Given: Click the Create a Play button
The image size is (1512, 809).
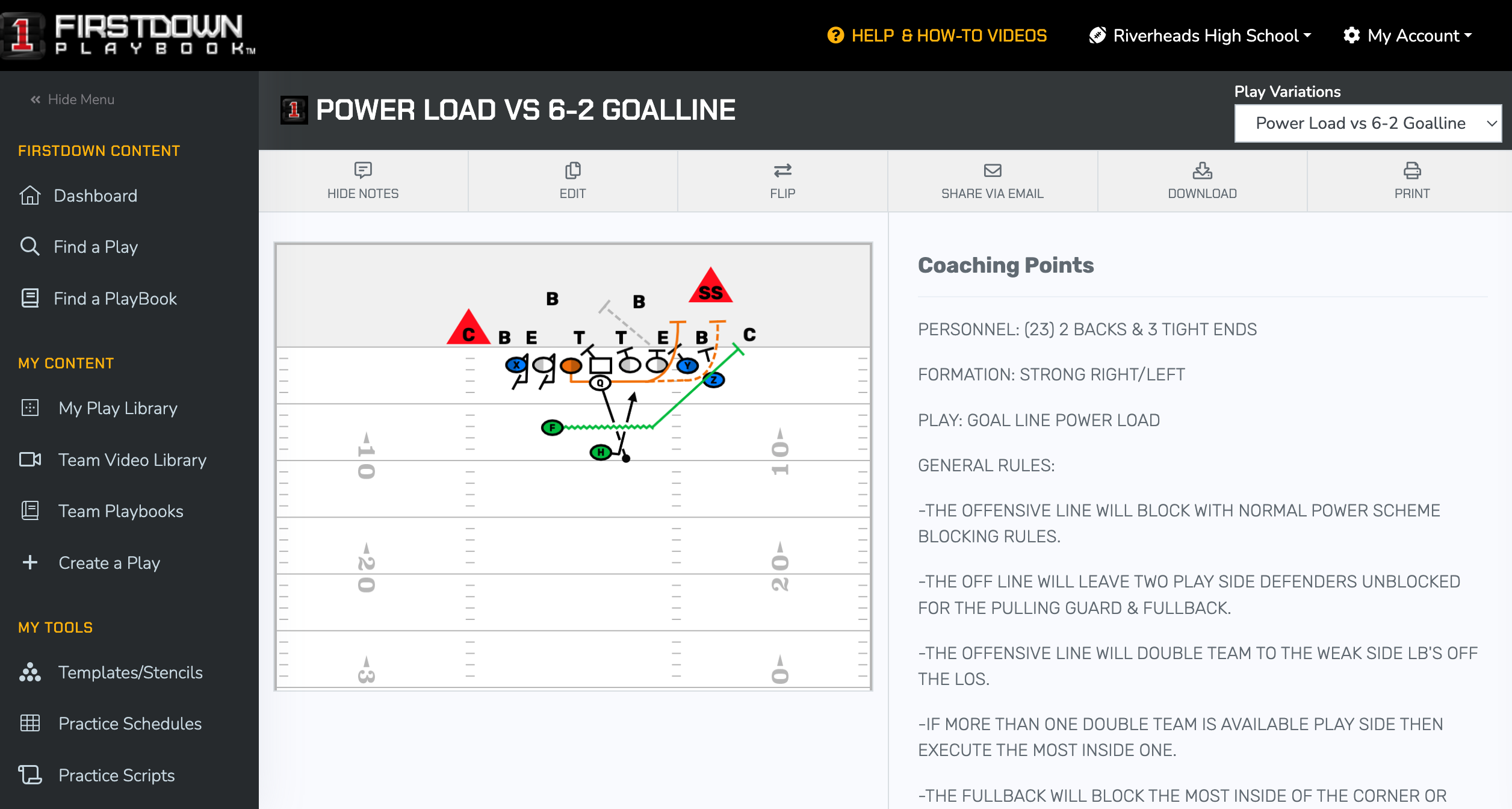Looking at the screenshot, I should (109, 562).
